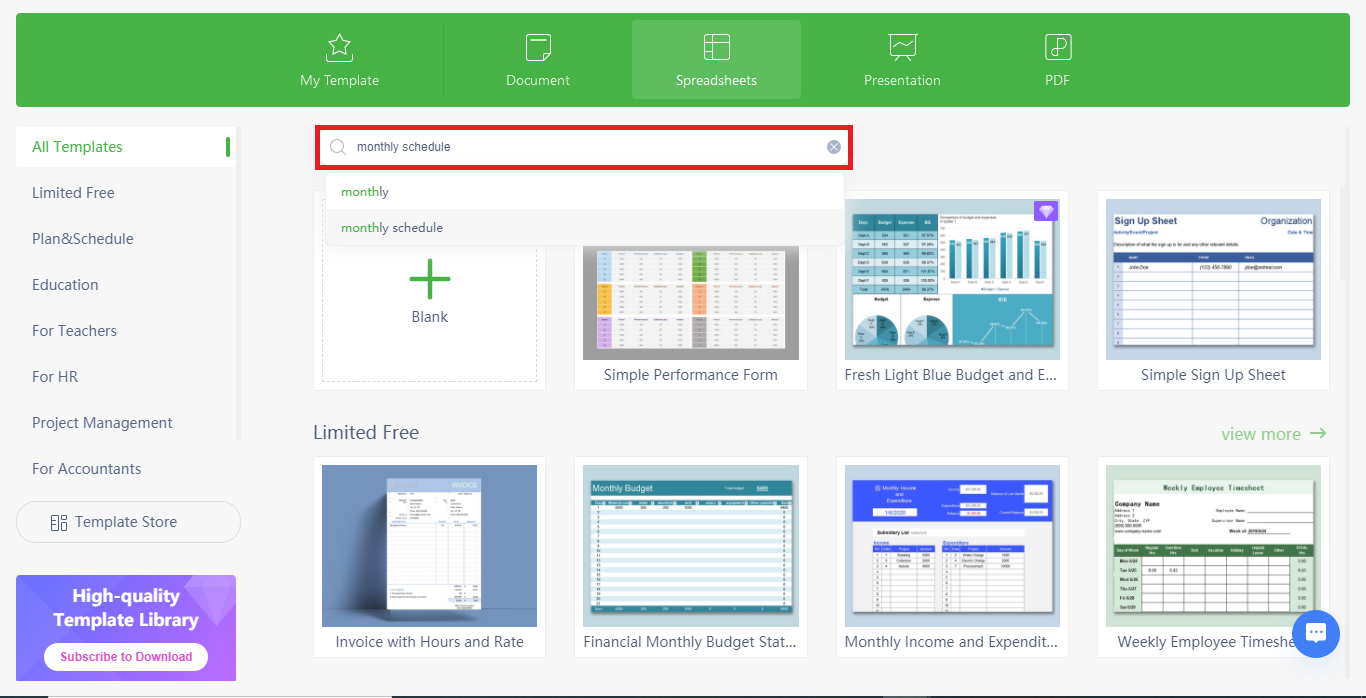Click the 'Blank' label text
This screenshot has height=698, width=1366.
click(x=430, y=317)
